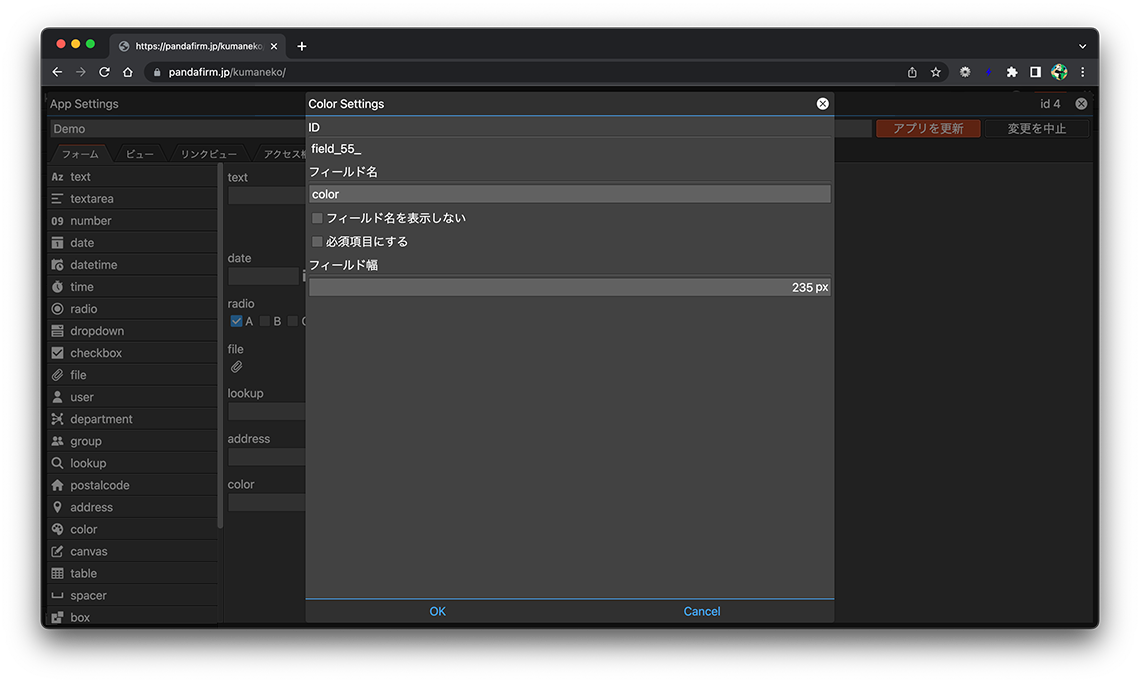
Task: Click the color palette icon in sidebar
Action: (x=58, y=529)
